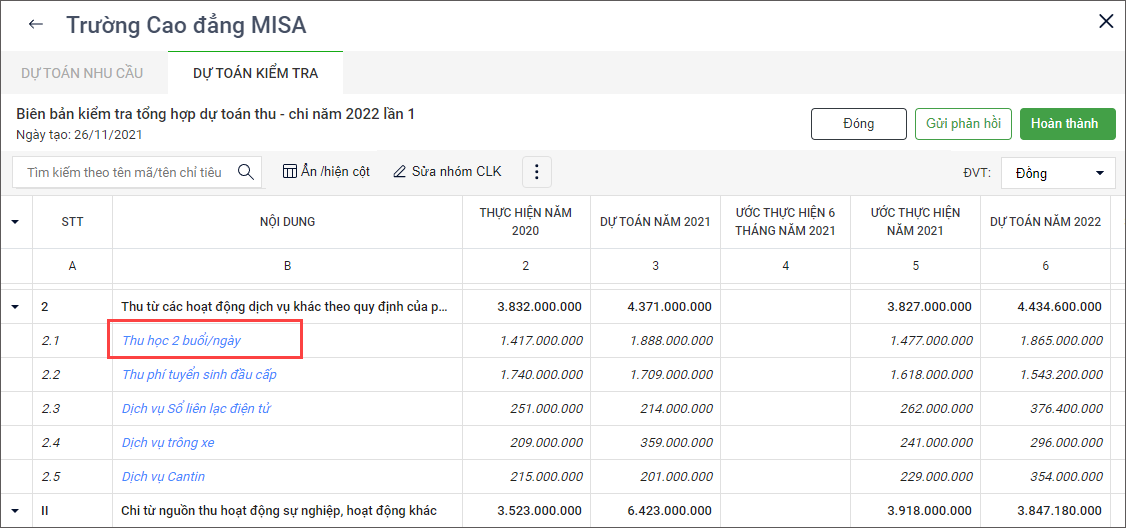Open the Dịch vụ trông xe link
Image resolution: width=1126 pixels, height=528 pixels.
point(168,443)
